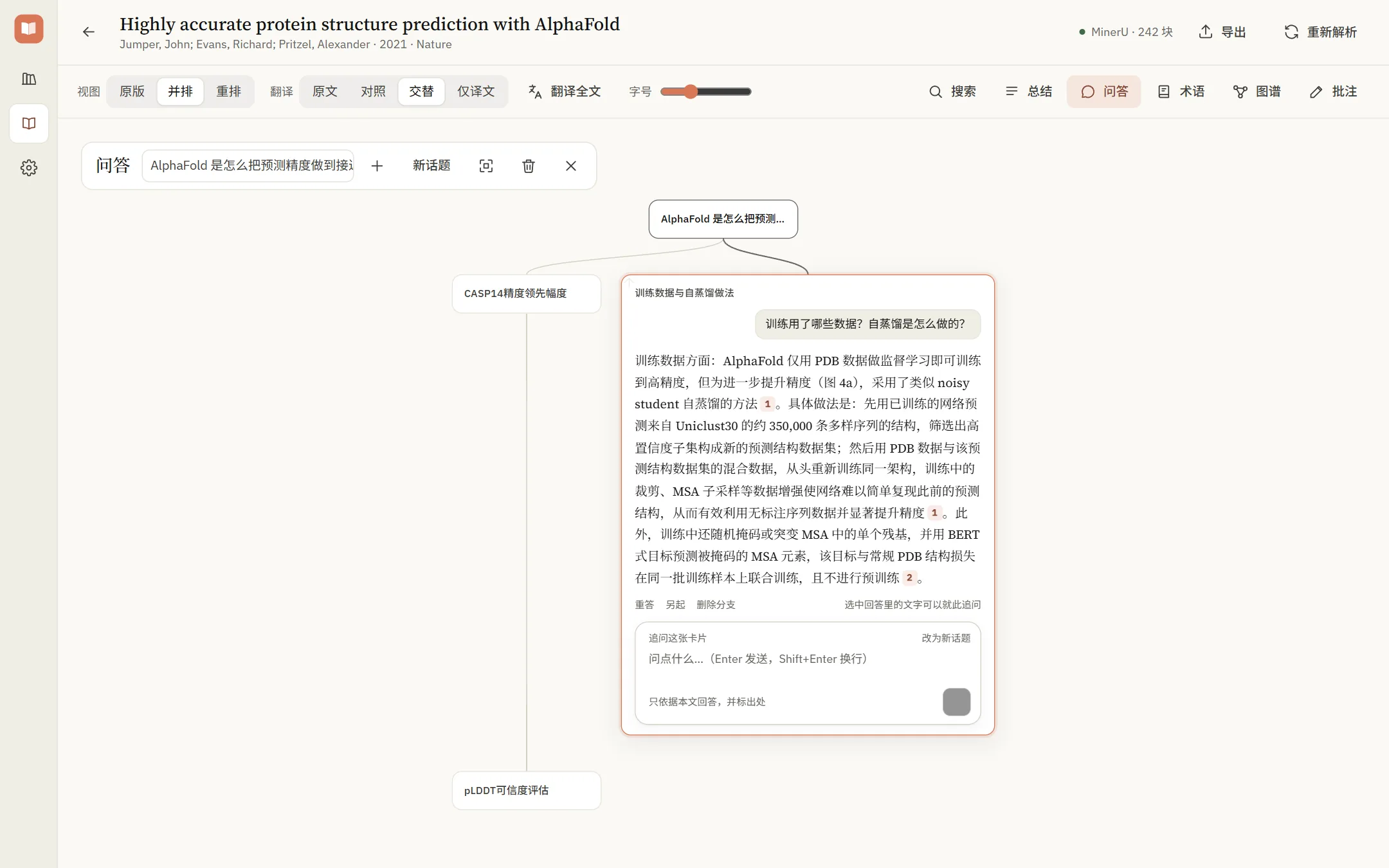
Task: Open the 搜索 search tab
Action: 952,91
